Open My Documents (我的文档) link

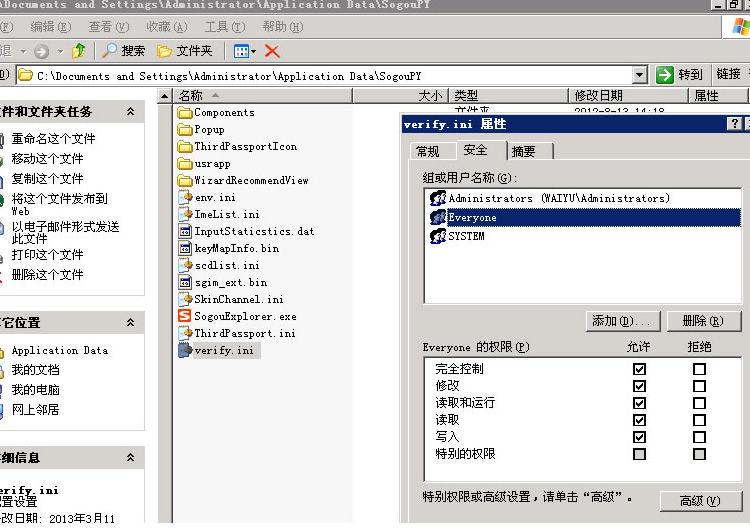[x=35, y=370]
